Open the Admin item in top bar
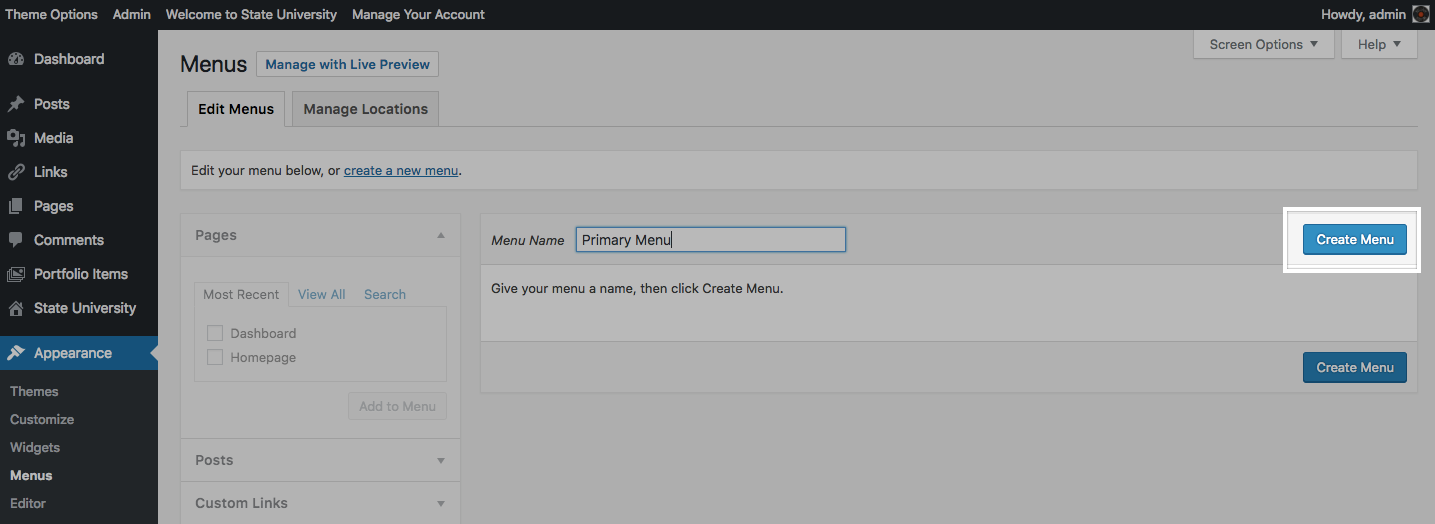Screen dimensions: 1435x524 pyautogui.click(x=132, y=14)
